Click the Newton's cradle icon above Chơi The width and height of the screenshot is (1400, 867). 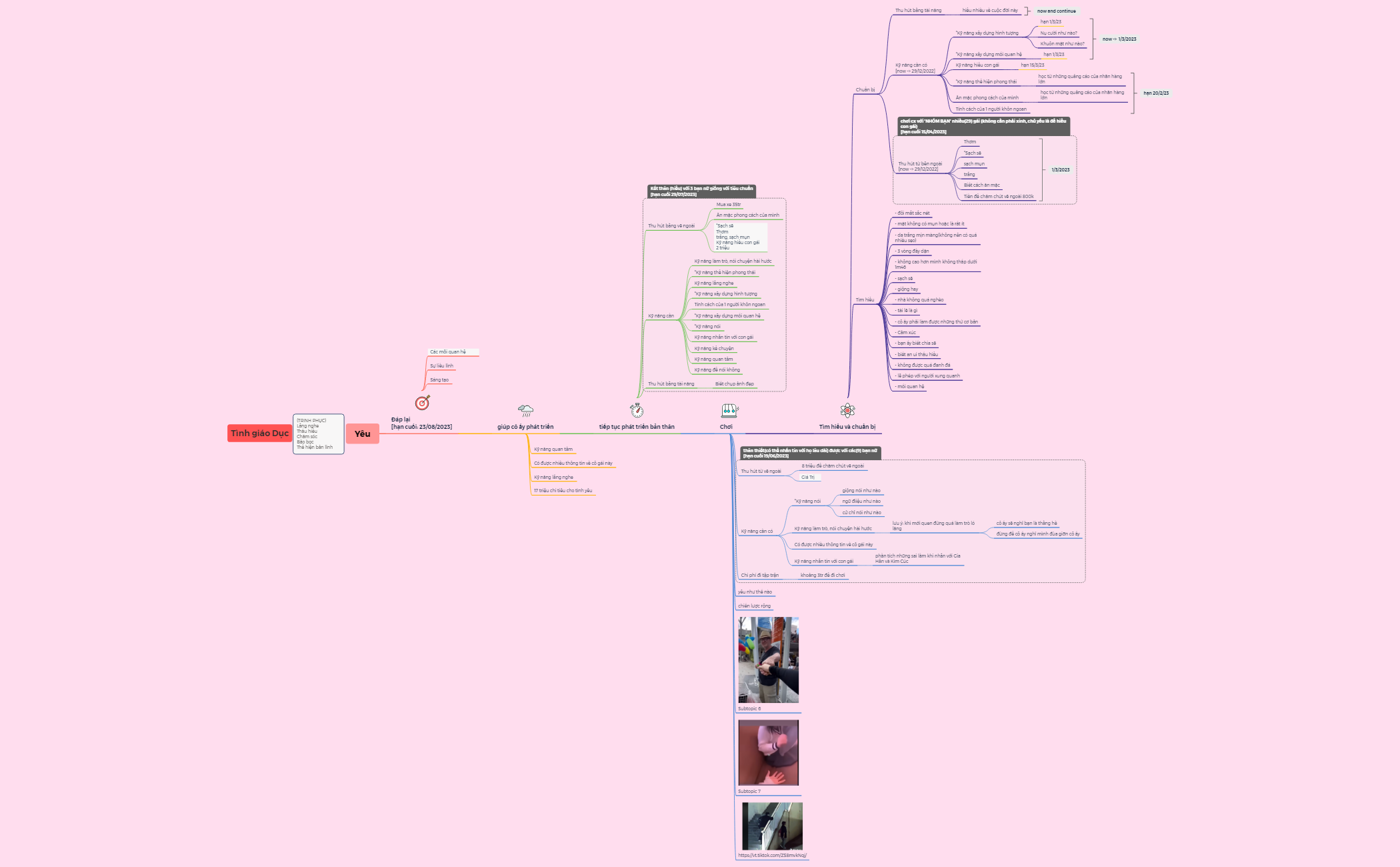point(729,410)
